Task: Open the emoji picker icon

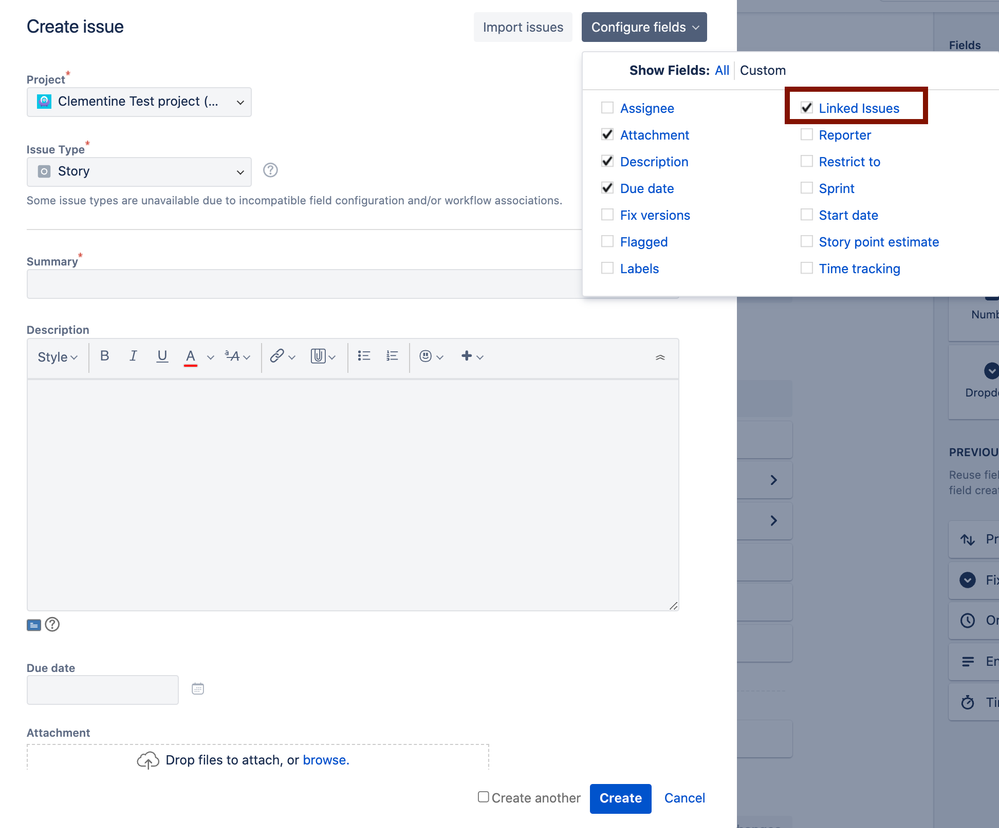Action: tap(431, 356)
